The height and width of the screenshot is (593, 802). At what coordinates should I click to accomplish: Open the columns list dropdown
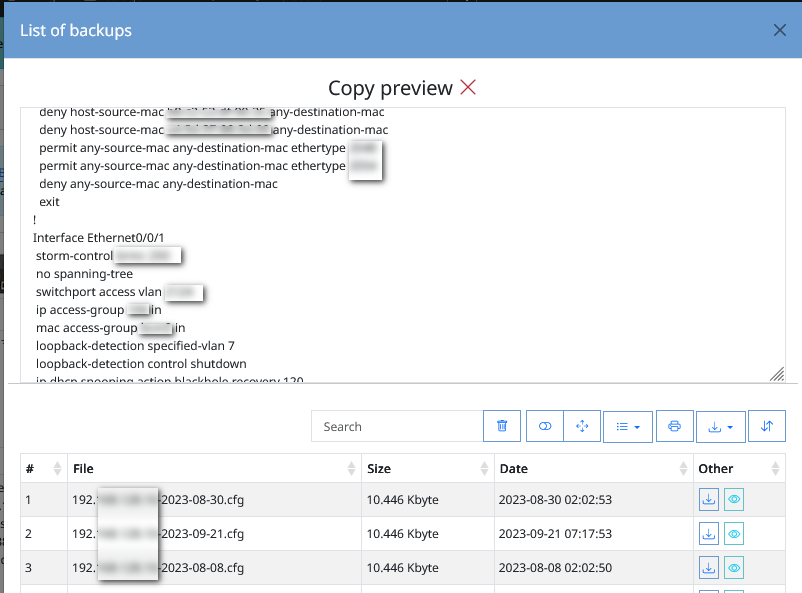click(628, 426)
